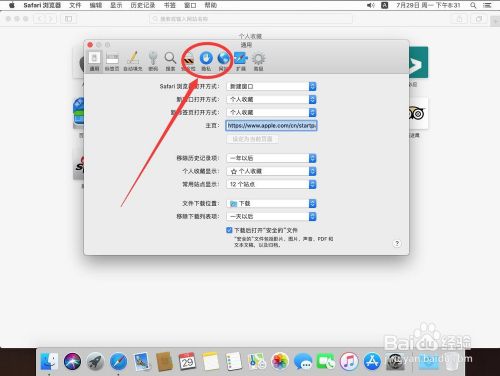Image resolution: width=500 pixels, height=376 pixels.
Task: Open the 书签 menu
Action: point(170,5)
